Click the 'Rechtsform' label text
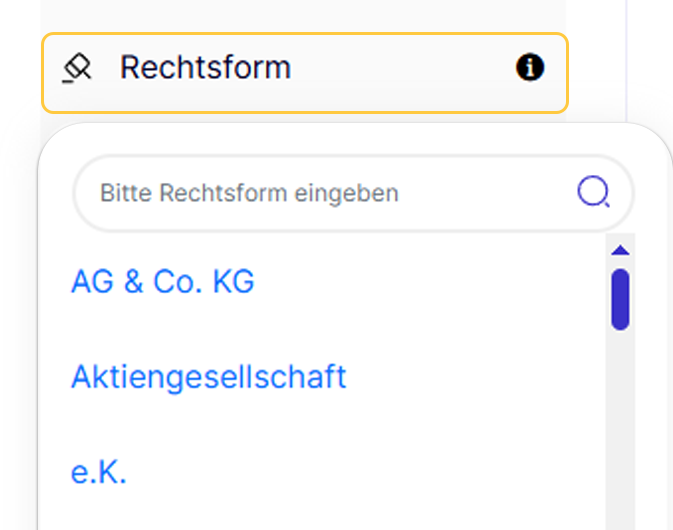Image resolution: width=673 pixels, height=530 pixels. tap(205, 68)
